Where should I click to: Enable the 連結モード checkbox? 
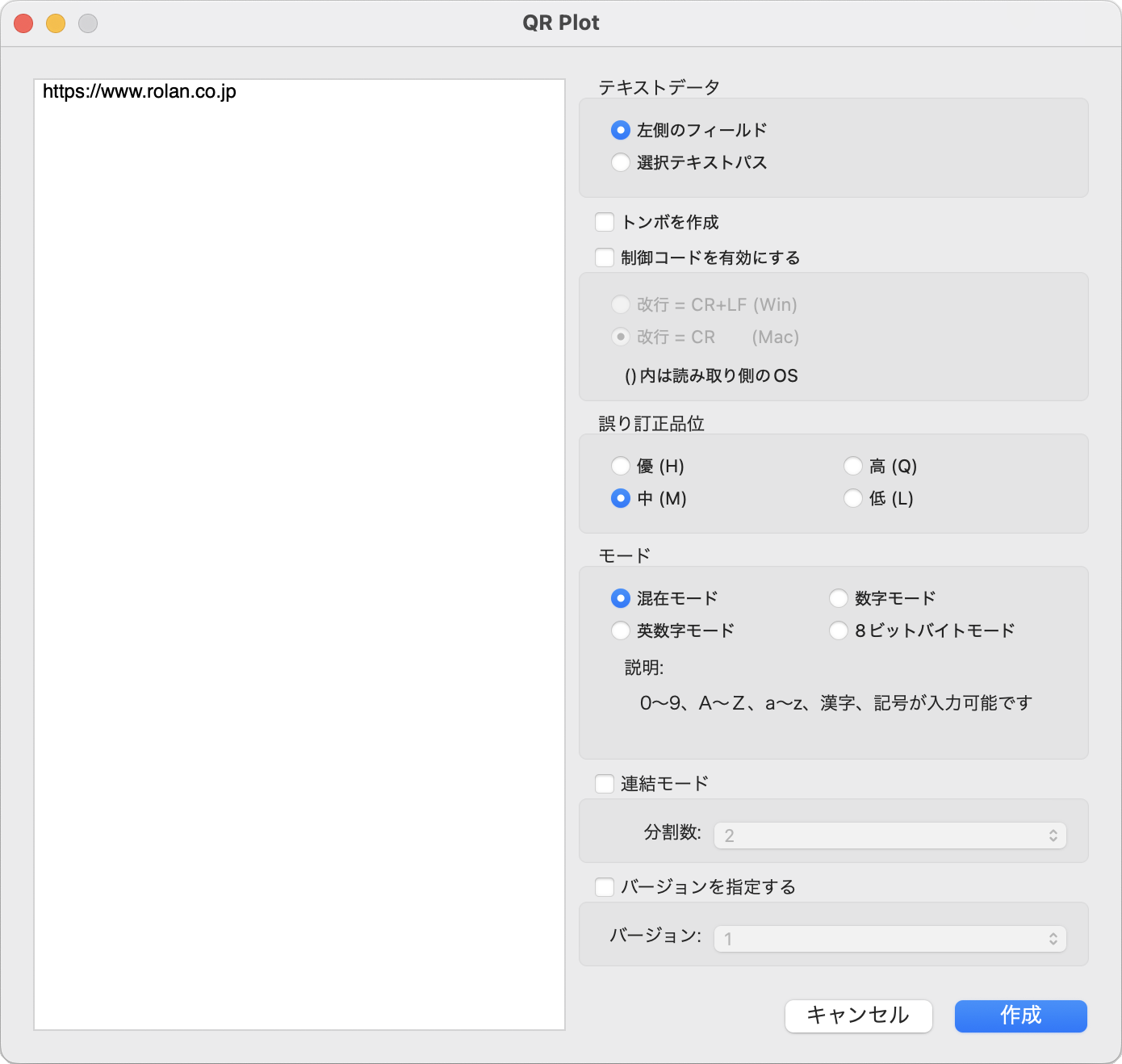pyautogui.click(x=604, y=782)
